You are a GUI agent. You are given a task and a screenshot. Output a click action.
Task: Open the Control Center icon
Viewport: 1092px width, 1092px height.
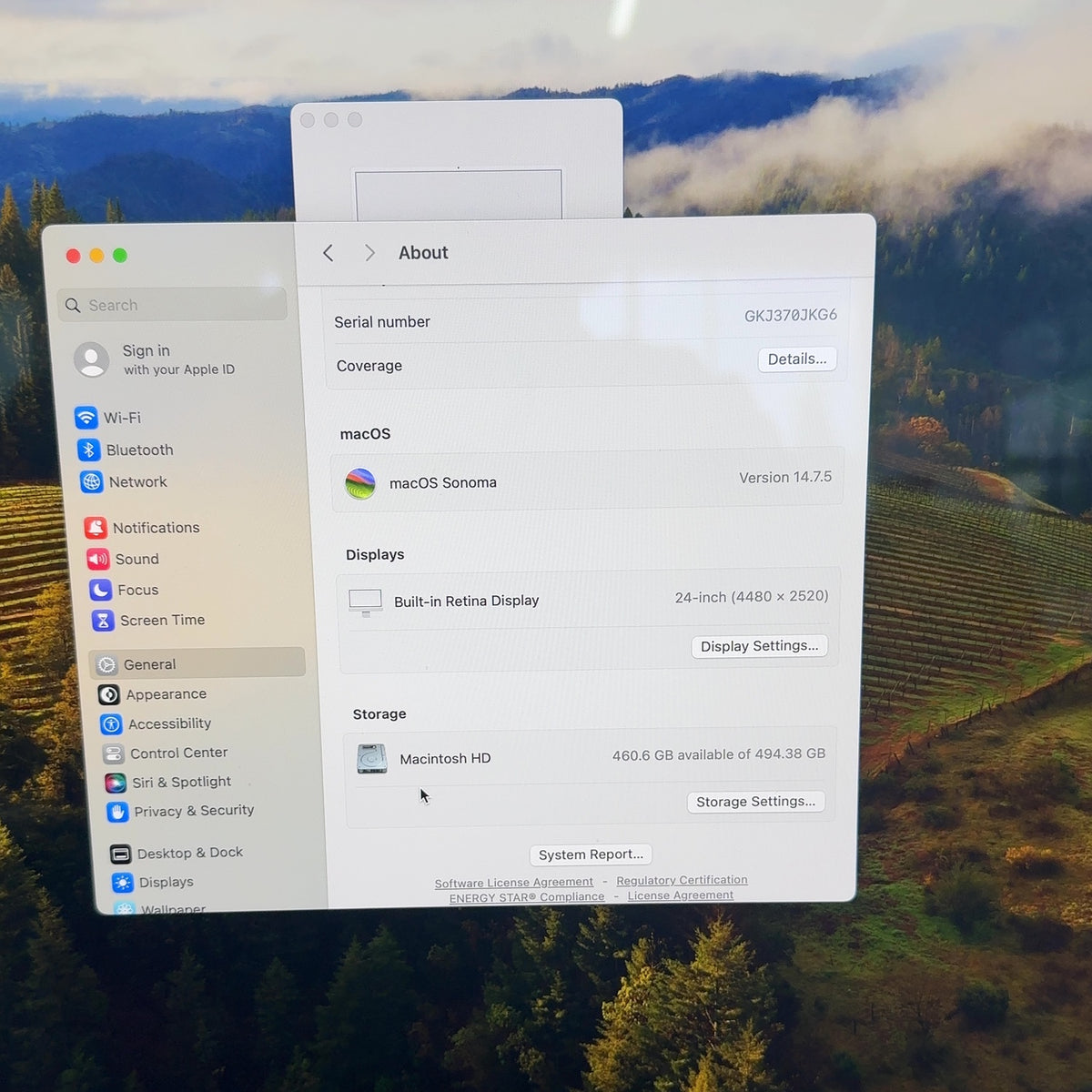[x=113, y=753]
